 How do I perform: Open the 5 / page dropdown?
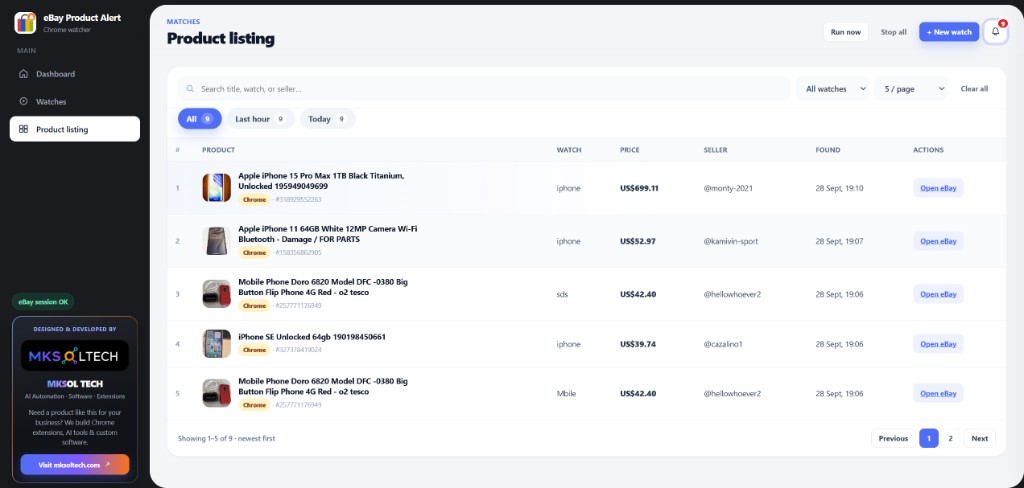[x=910, y=89]
